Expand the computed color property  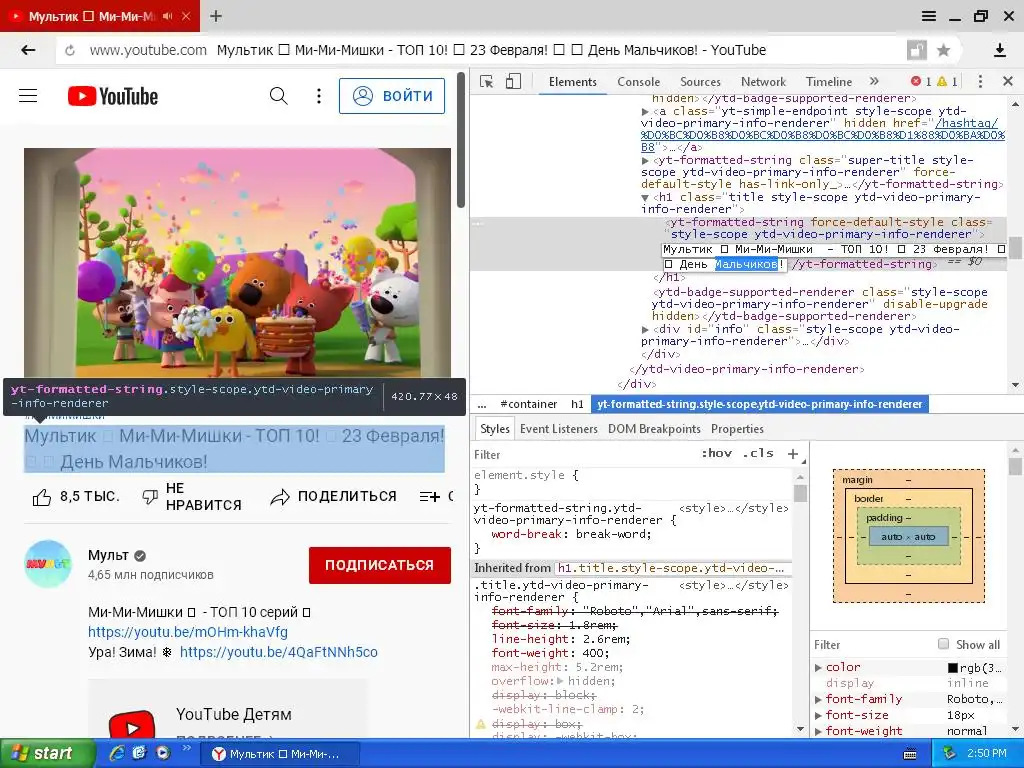[818, 667]
